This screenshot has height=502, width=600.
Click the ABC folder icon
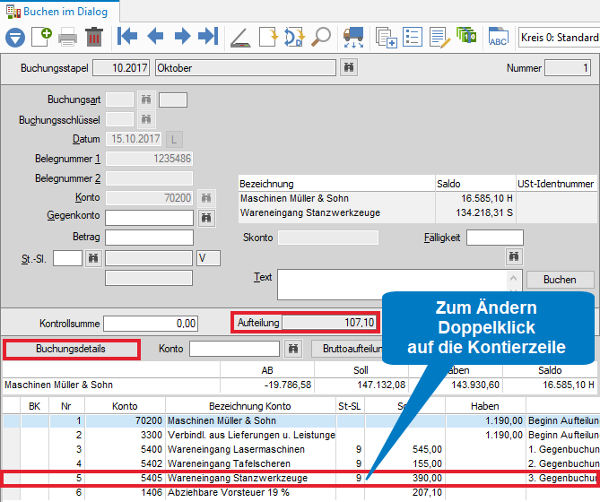(x=498, y=37)
